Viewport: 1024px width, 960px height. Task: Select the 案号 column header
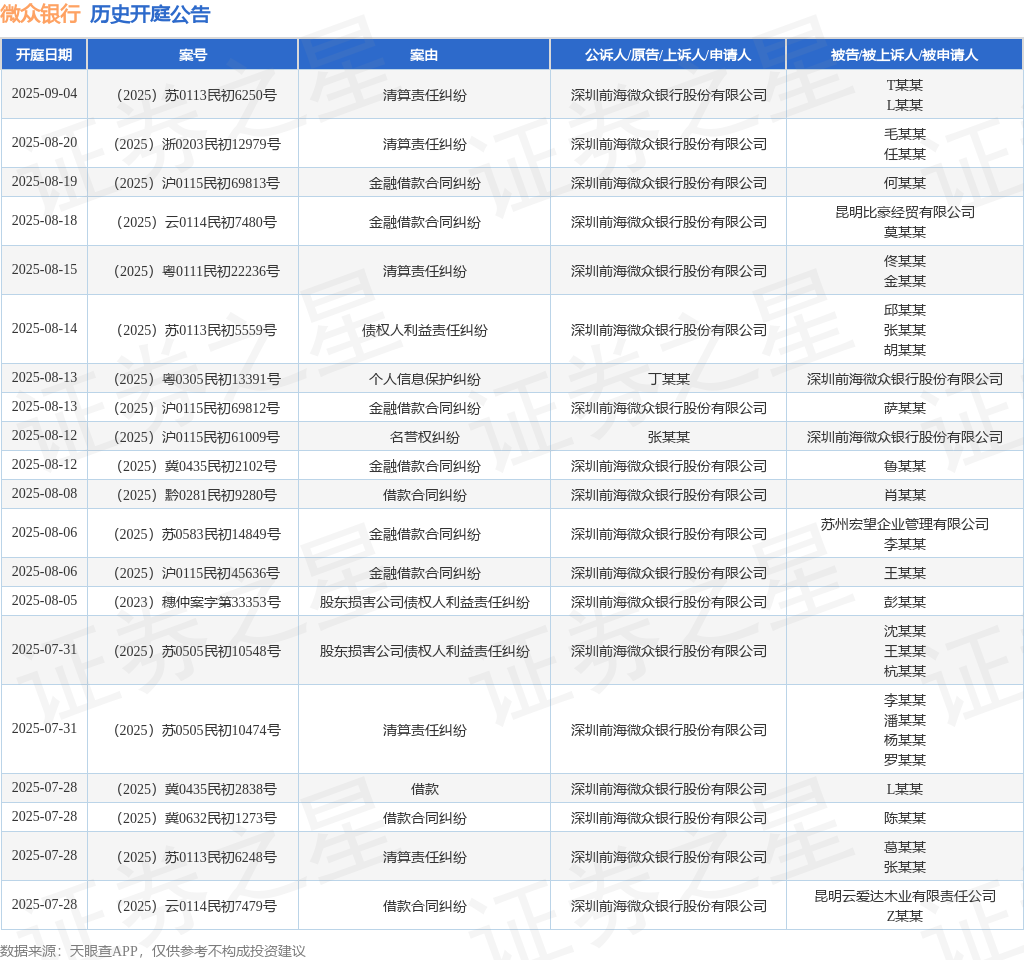click(x=193, y=55)
